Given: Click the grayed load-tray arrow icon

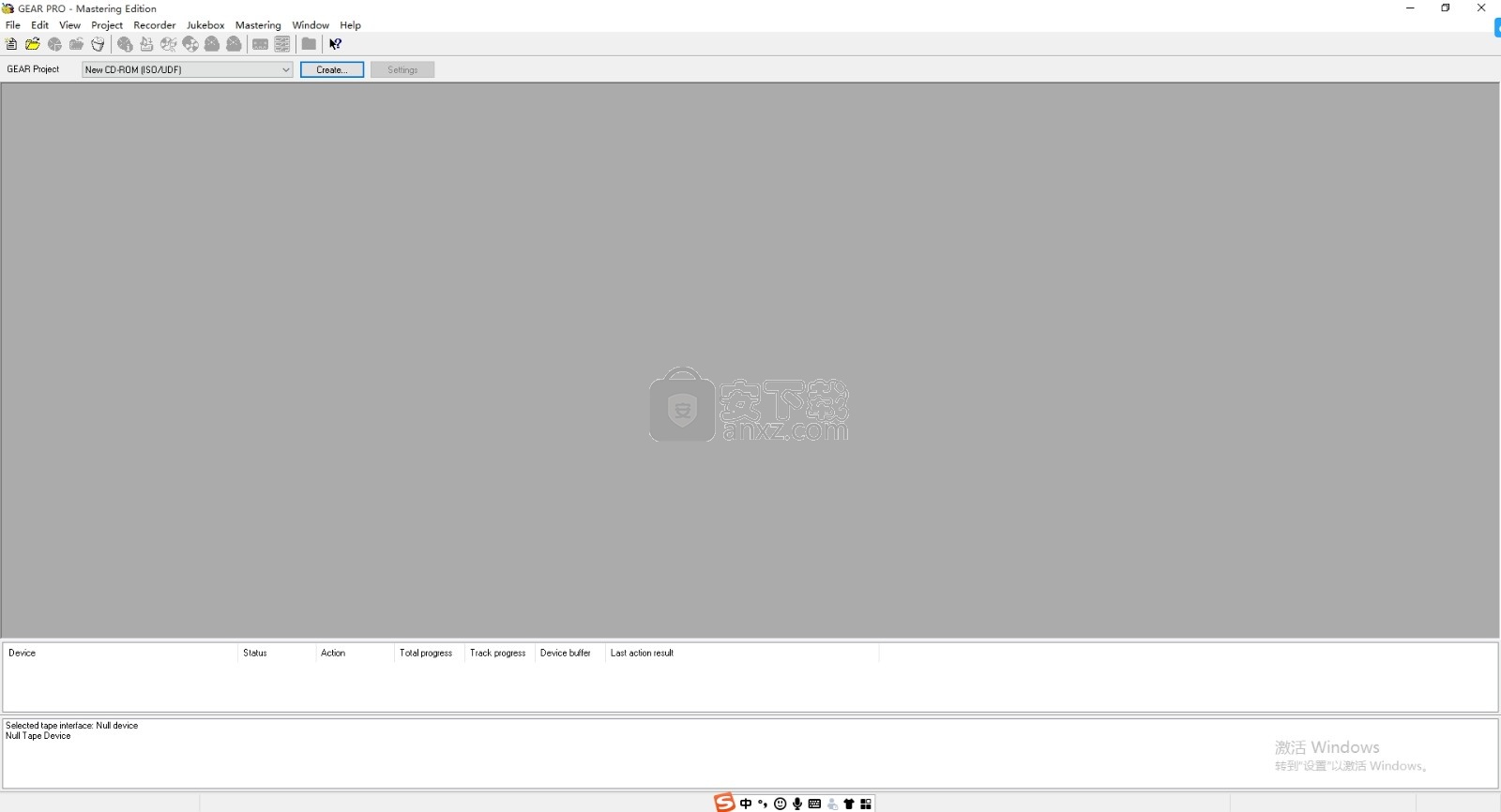Looking at the screenshot, I should [x=146, y=44].
